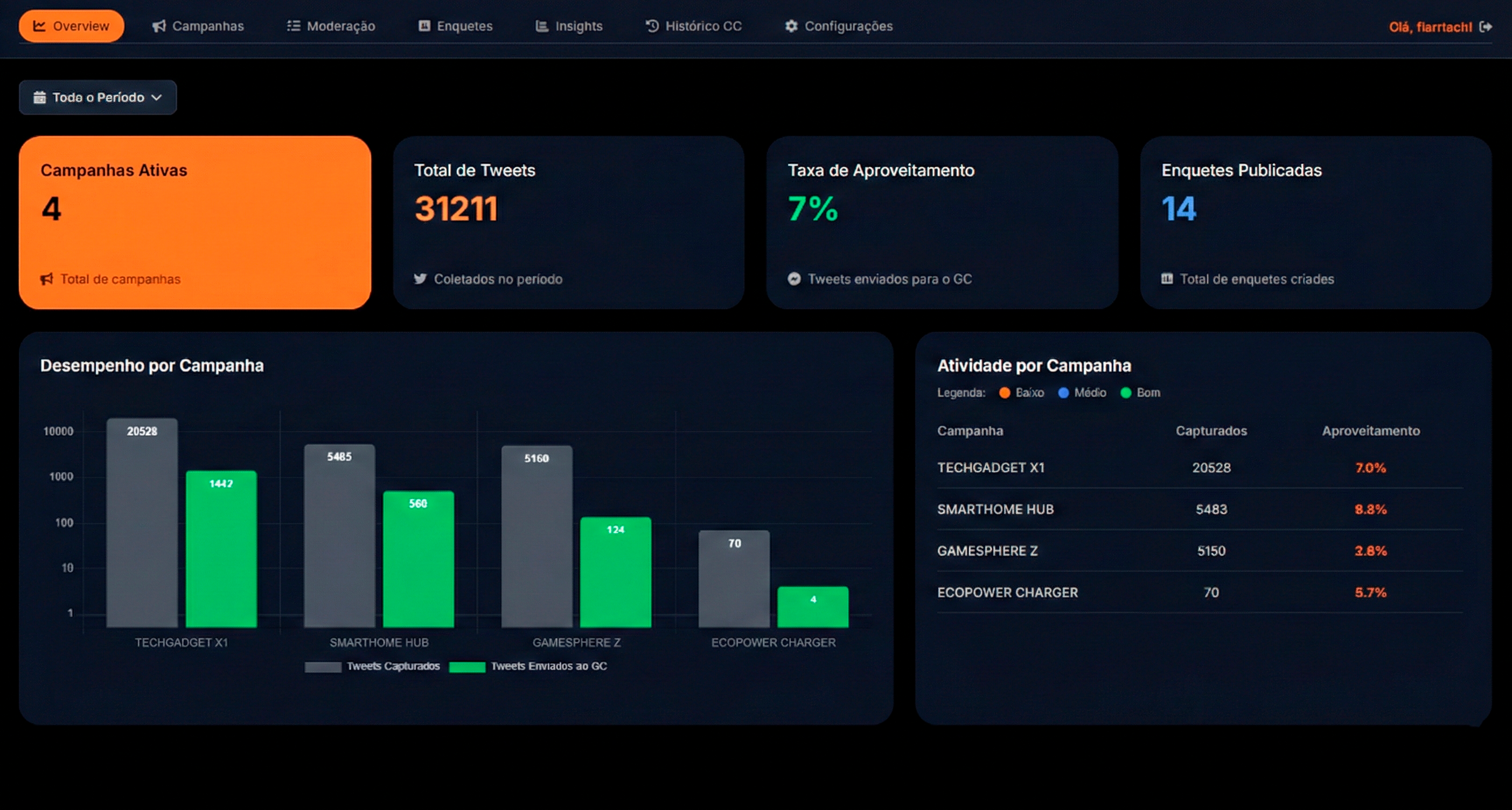
Task: Open the Enquetes Publicadas card
Action: point(1315,222)
